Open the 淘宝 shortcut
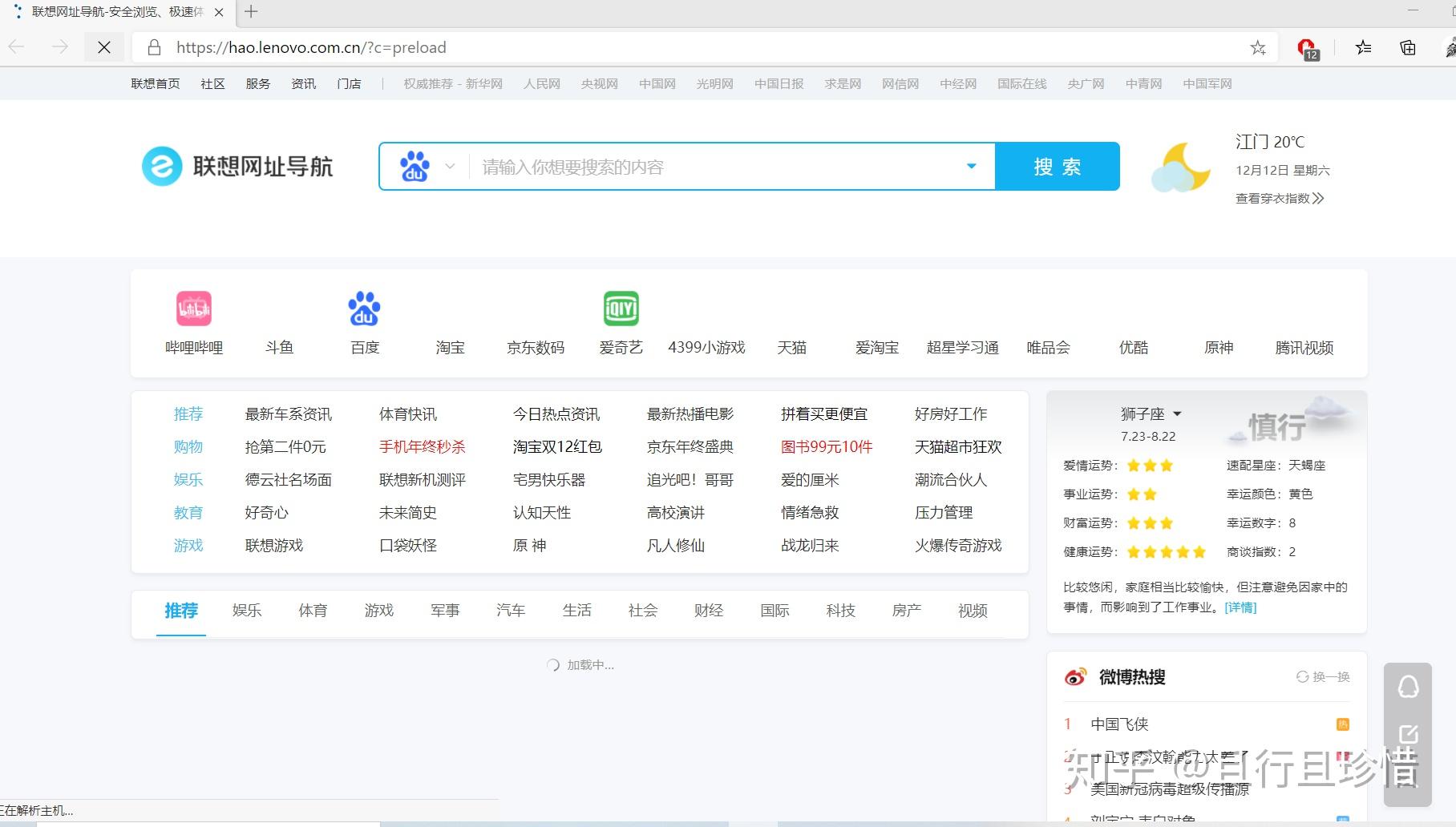This screenshot has height=827, width=1456. [x=450, y=347]
